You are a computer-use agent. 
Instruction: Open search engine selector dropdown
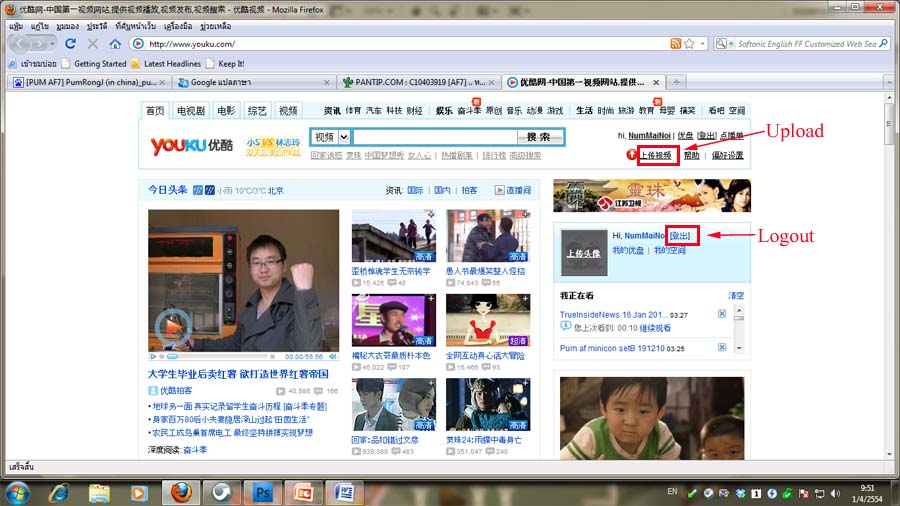[x=724, y=44]
